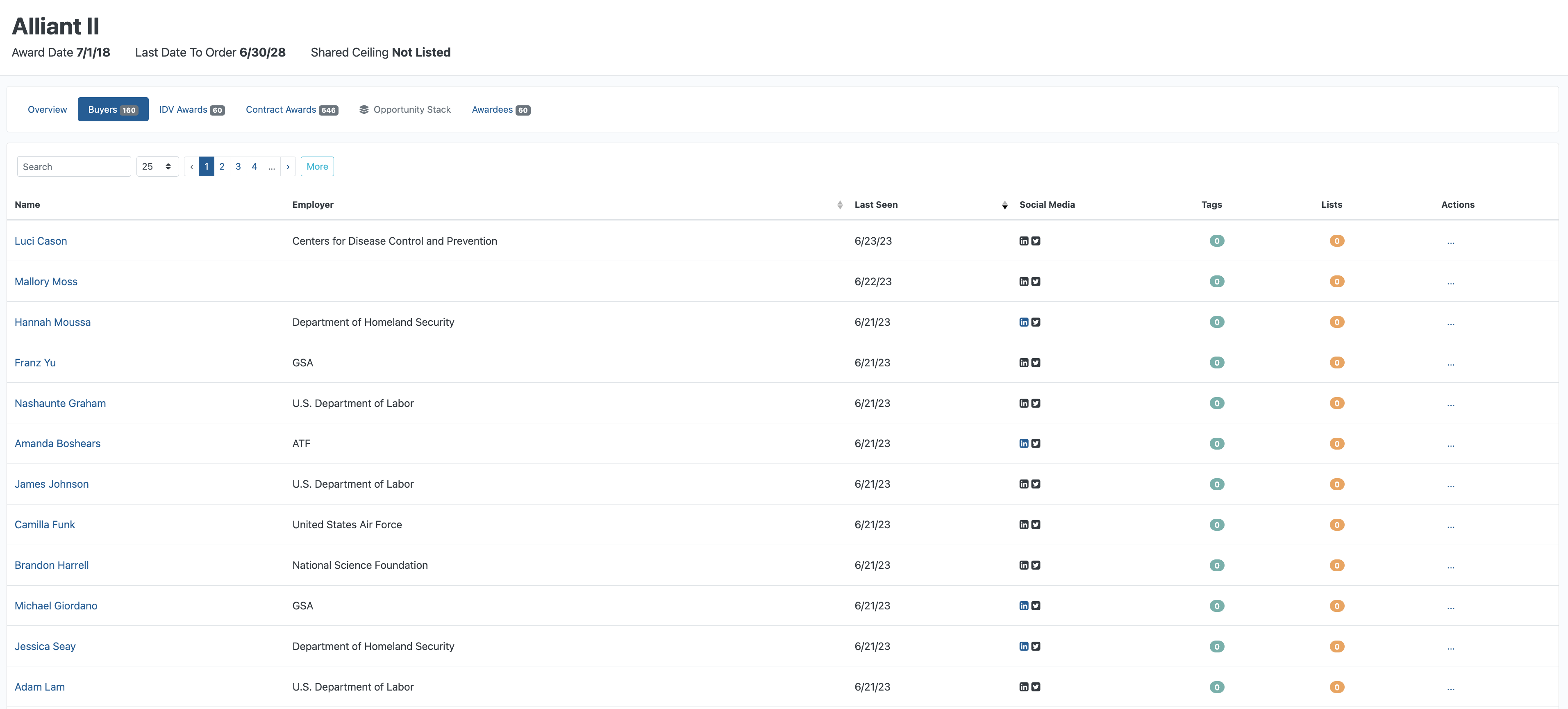Open actions menu for Mallory Moss

(1450, 282)
